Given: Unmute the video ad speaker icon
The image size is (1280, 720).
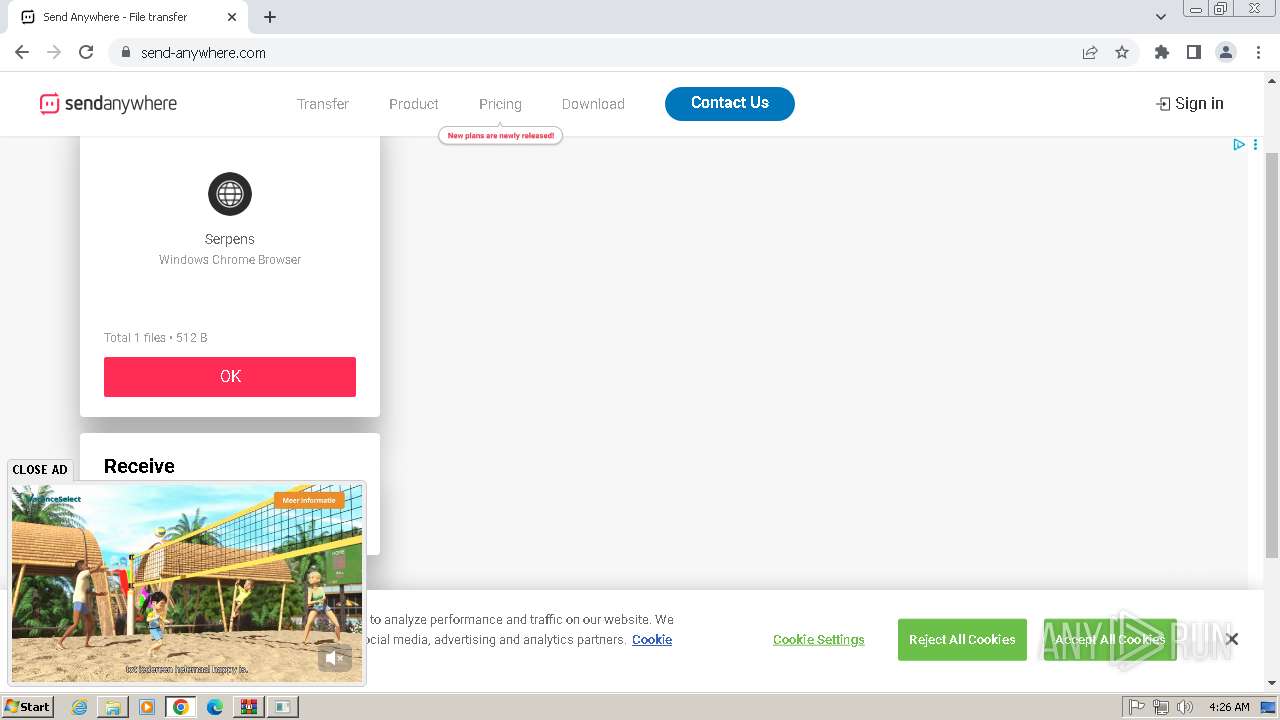Looking at the screenshot, I should pyautogui.click(x=335, y=658).
